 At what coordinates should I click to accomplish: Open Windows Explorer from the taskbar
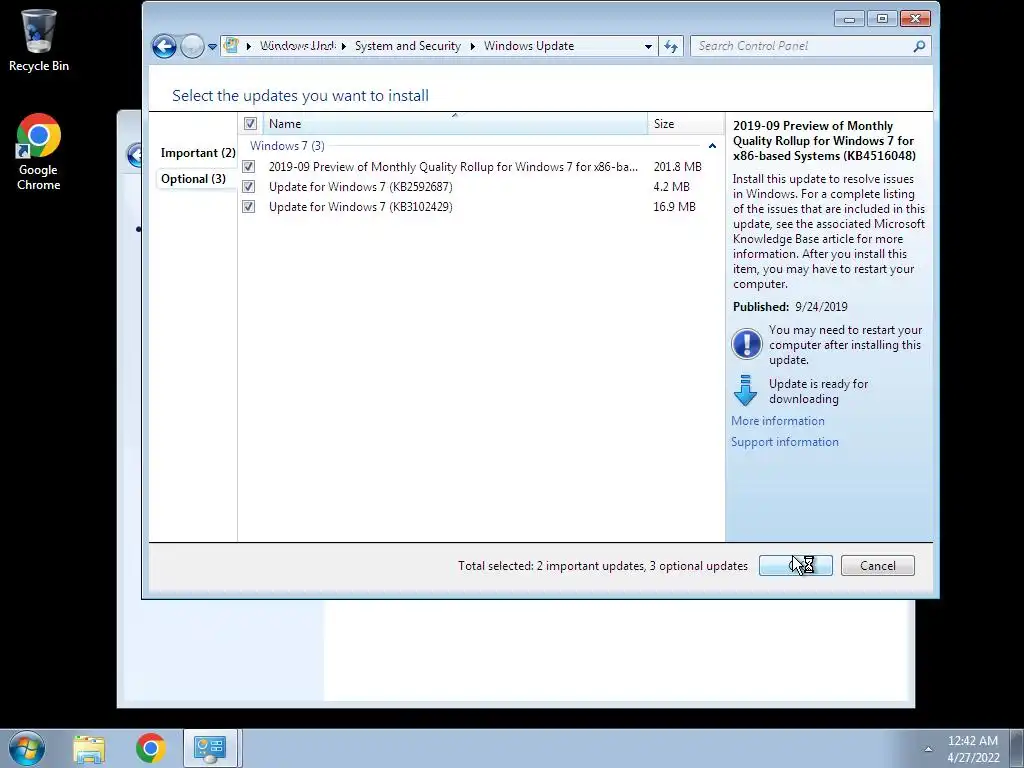[x=89, y=748]
